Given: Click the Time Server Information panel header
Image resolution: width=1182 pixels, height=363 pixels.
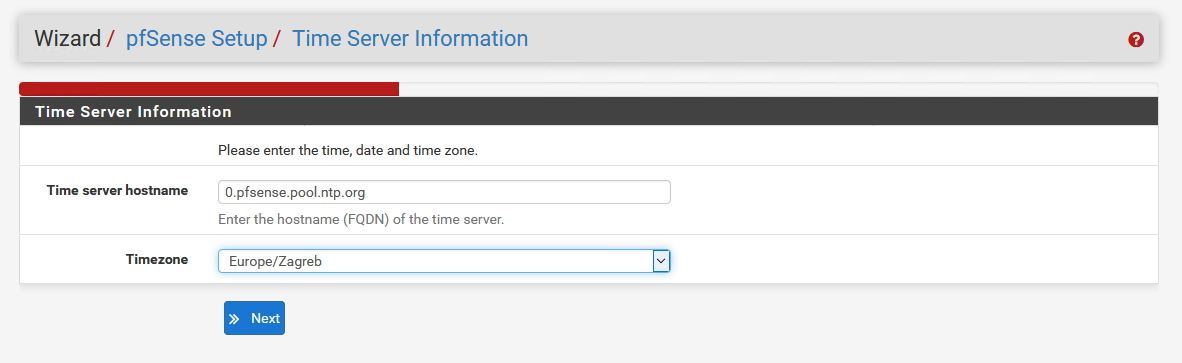Looking at the screenshot, I should click(x=589, y=111).
